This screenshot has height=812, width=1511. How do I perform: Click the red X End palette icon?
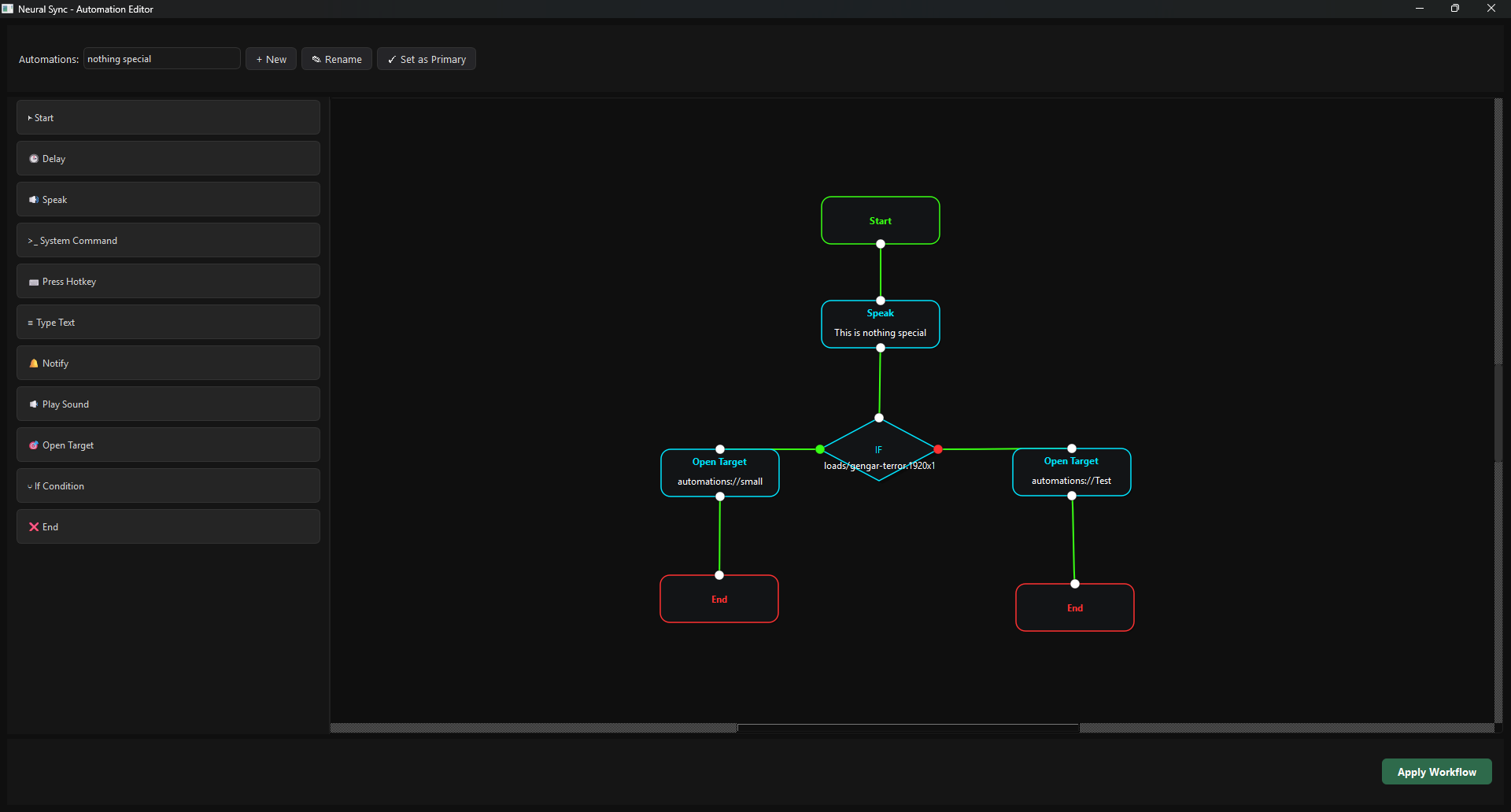click(34, 527)
